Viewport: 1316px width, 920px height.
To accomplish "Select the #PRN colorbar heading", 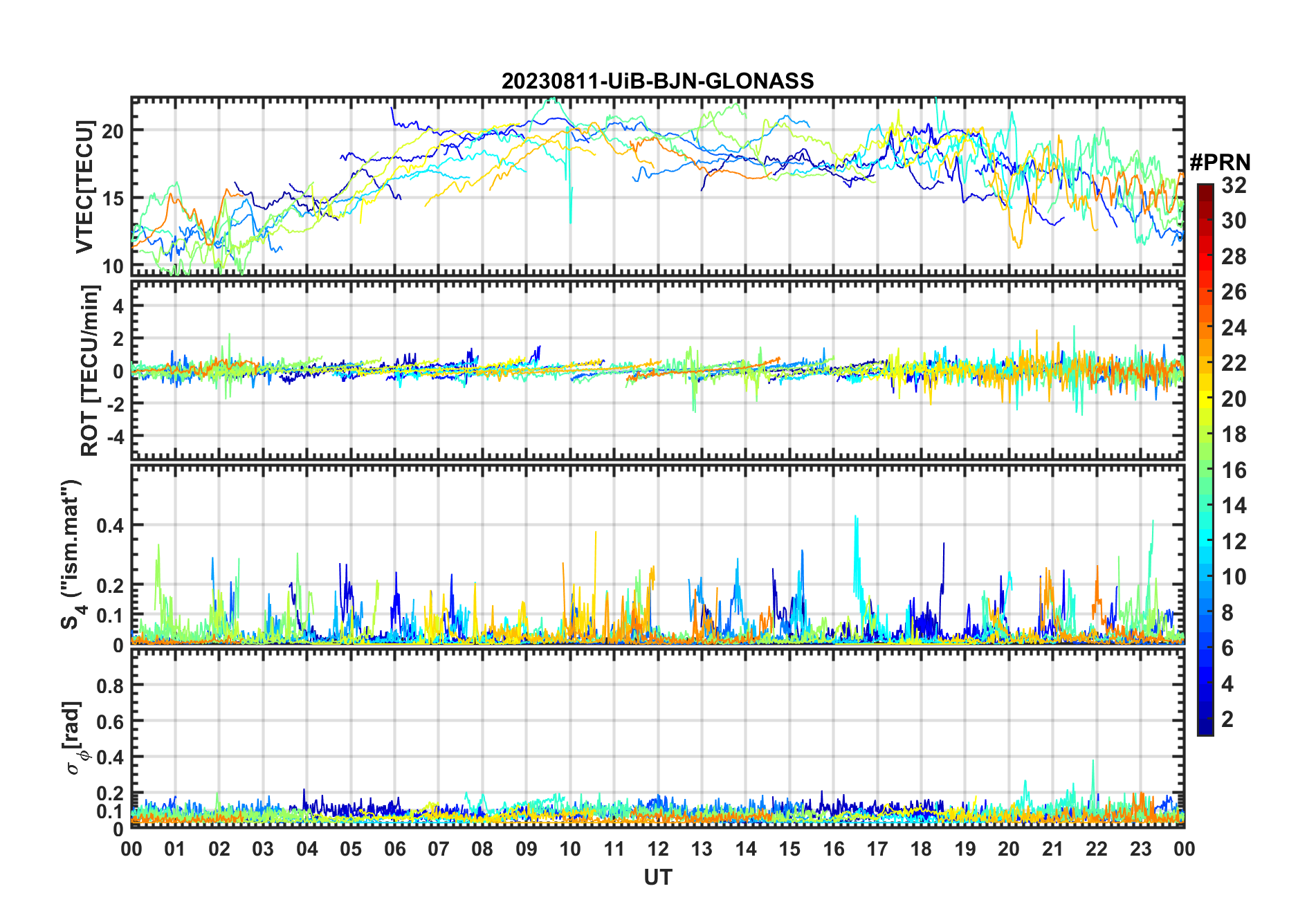I will pos(1220,163).
